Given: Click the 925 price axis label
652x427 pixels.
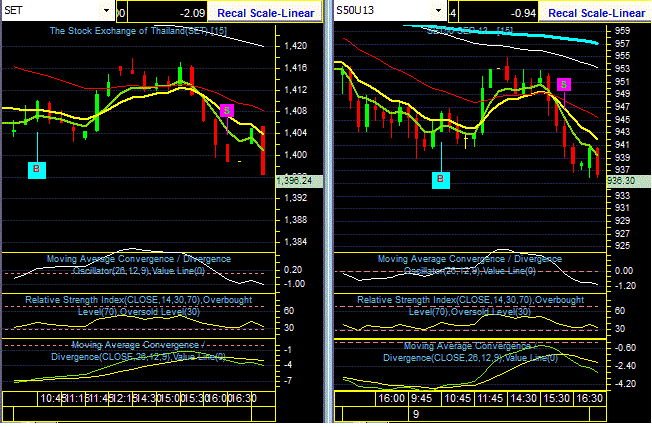Looking at the screenshot, I should pos(622,246).
